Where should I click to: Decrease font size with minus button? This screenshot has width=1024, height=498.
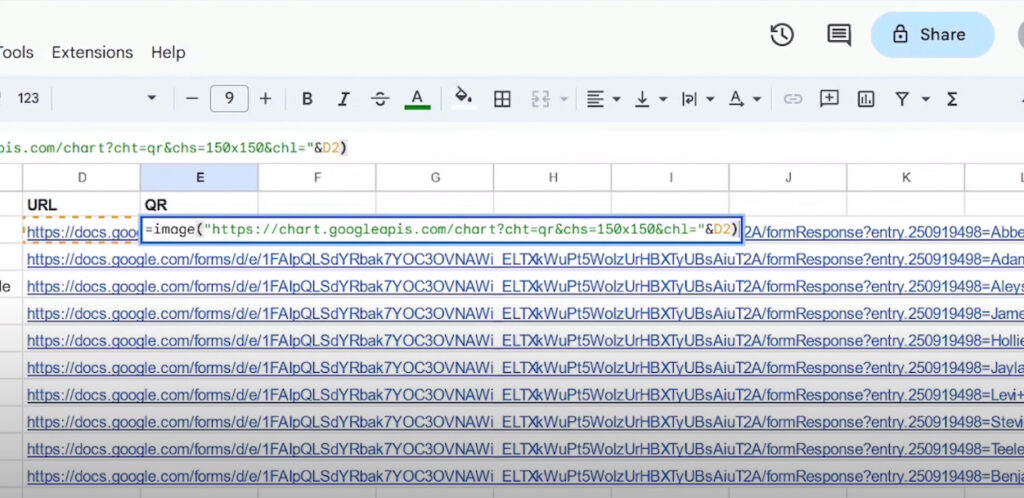click(191, 99)
